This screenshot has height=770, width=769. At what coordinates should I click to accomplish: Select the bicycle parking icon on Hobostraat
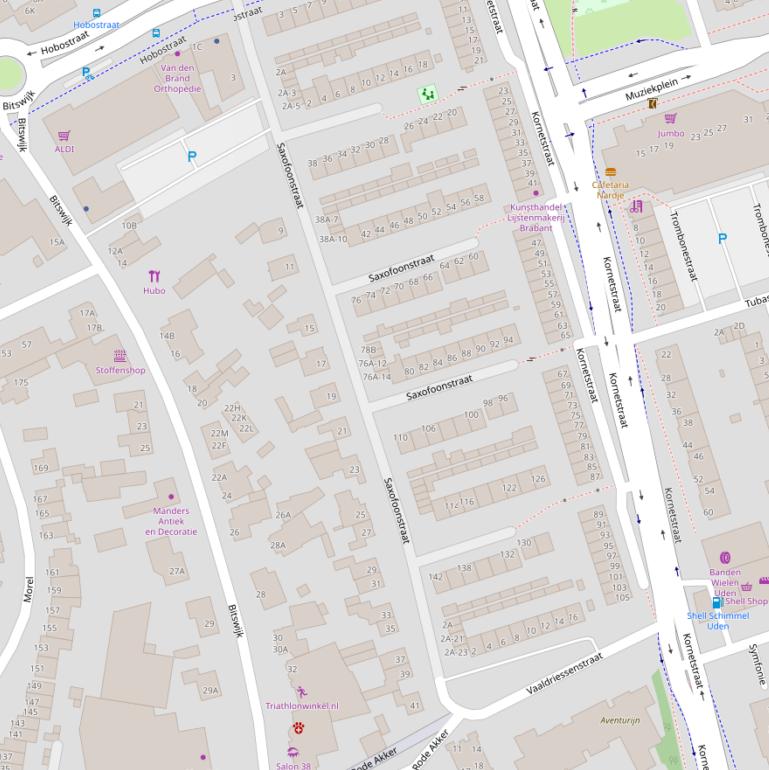click(88, 73)
